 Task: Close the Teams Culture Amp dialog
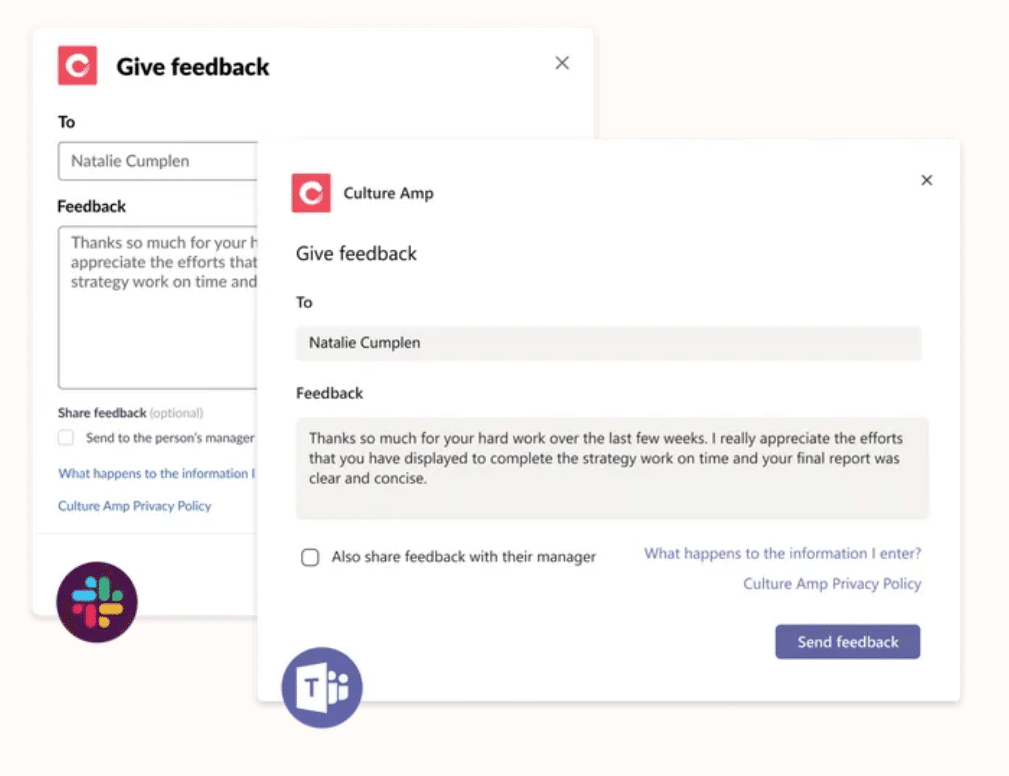pos(927,180)
